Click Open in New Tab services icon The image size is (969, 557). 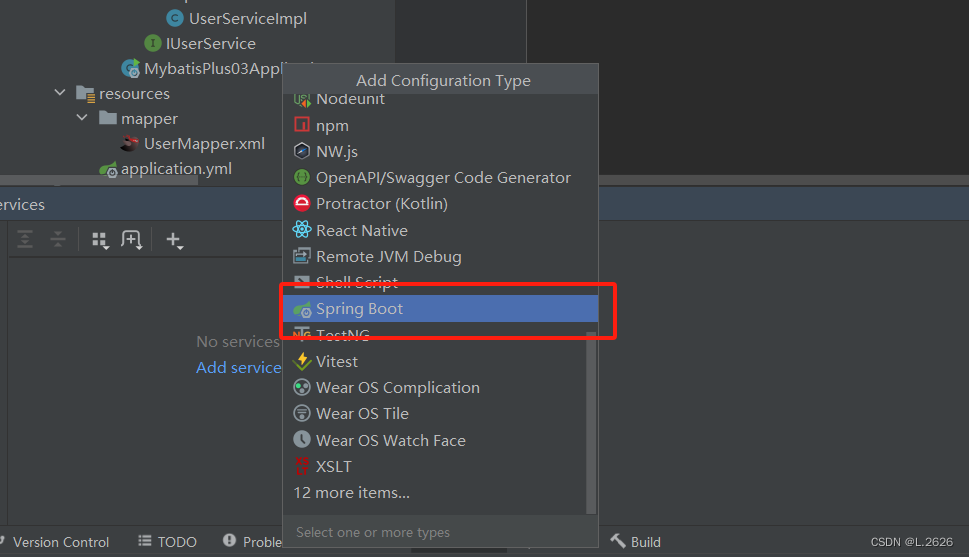tap(132, 240)
